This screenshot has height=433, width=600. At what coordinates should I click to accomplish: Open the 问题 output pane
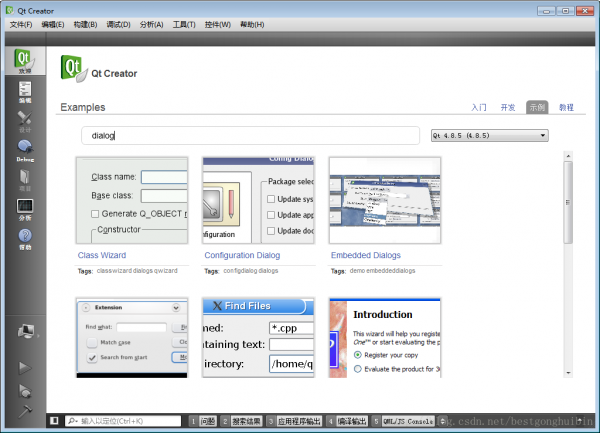[203, 421]
